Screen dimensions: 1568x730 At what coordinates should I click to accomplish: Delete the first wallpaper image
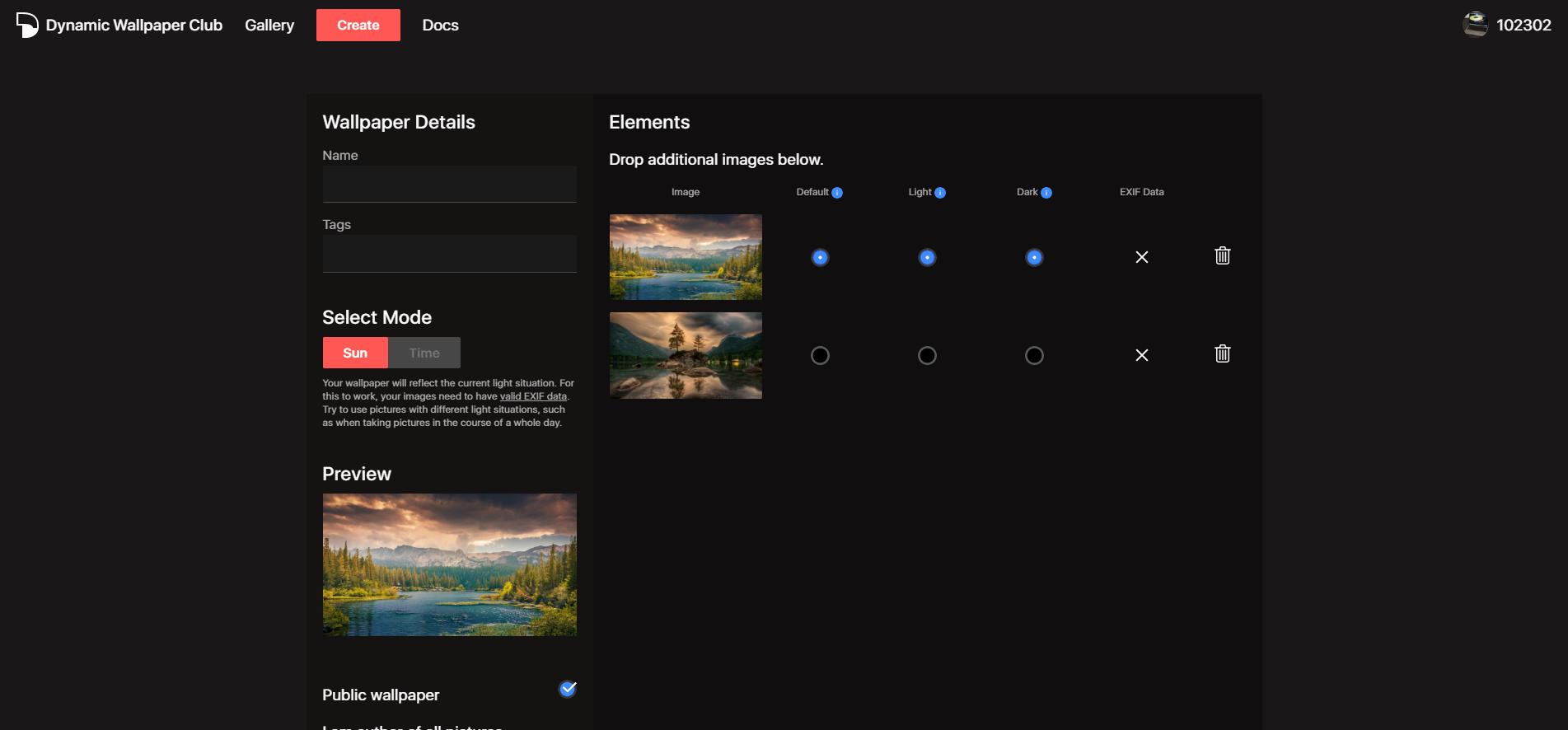point(1223,256)
